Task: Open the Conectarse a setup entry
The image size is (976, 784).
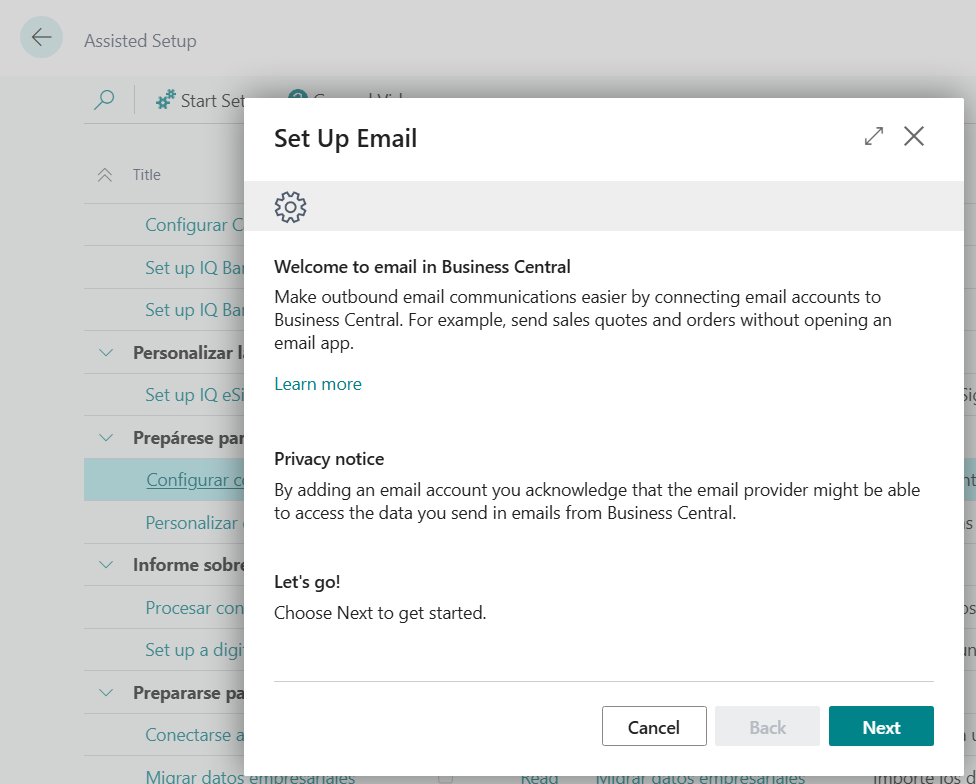Action: tap(194, 735)
